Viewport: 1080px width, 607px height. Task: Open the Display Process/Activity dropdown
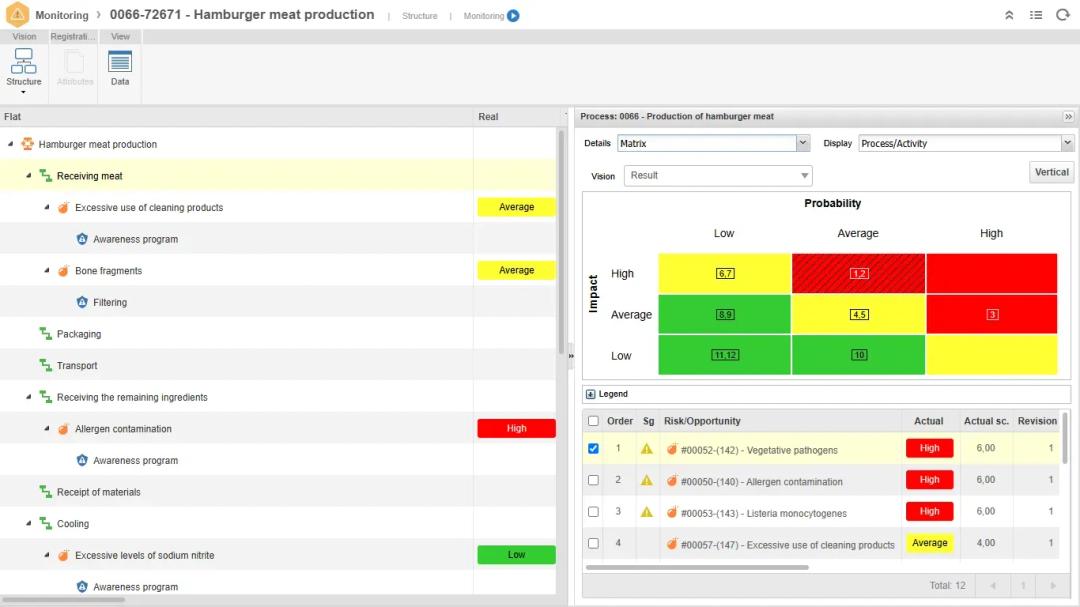point(1067,144)
